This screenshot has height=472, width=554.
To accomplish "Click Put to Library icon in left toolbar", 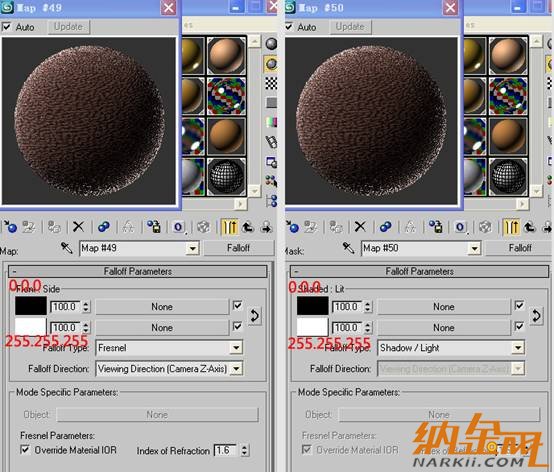I will coord(154,226).
